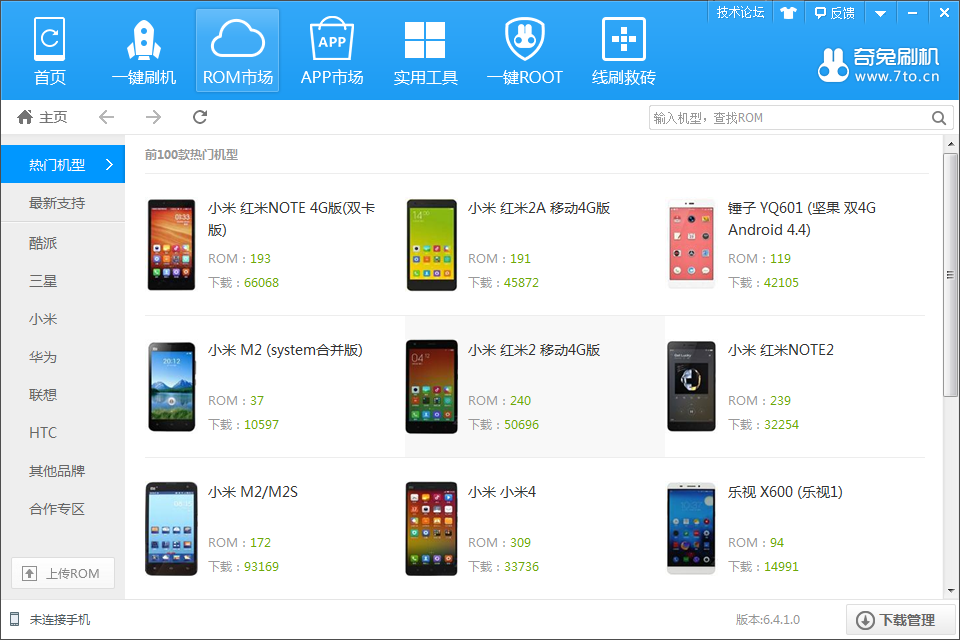Image resolution: width=960 pixels, height=640 pixels.
Task: Click the search magnifier icon
Action: coord(939,118)
